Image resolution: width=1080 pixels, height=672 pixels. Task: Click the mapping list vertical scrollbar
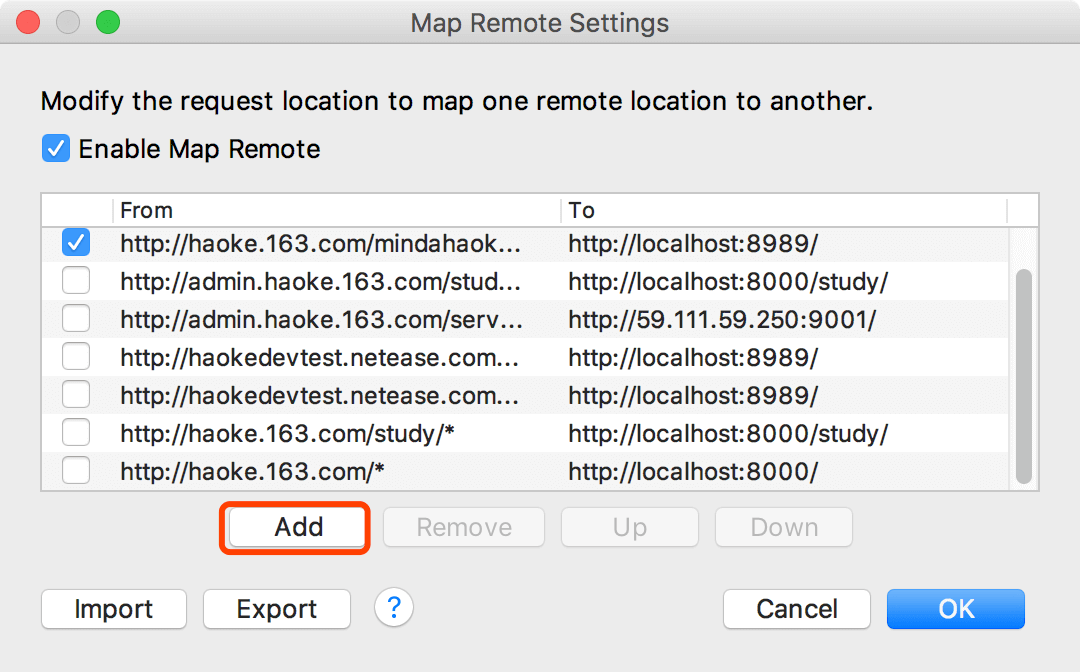click(x=1023, y=375)
